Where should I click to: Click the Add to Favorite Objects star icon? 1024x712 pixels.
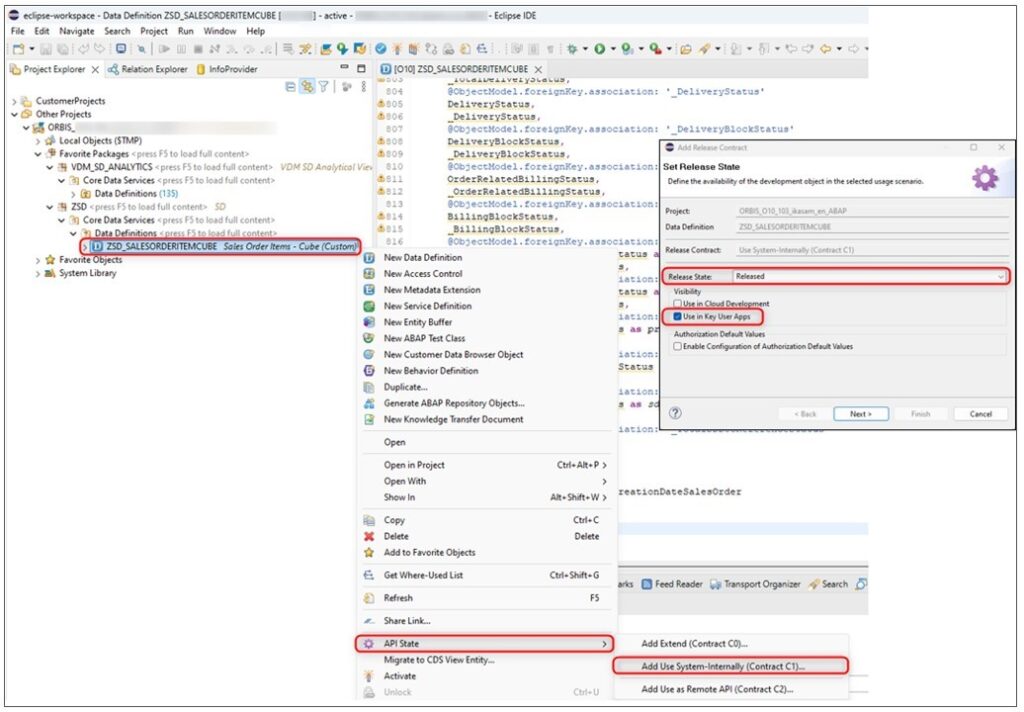coord(369,553)
